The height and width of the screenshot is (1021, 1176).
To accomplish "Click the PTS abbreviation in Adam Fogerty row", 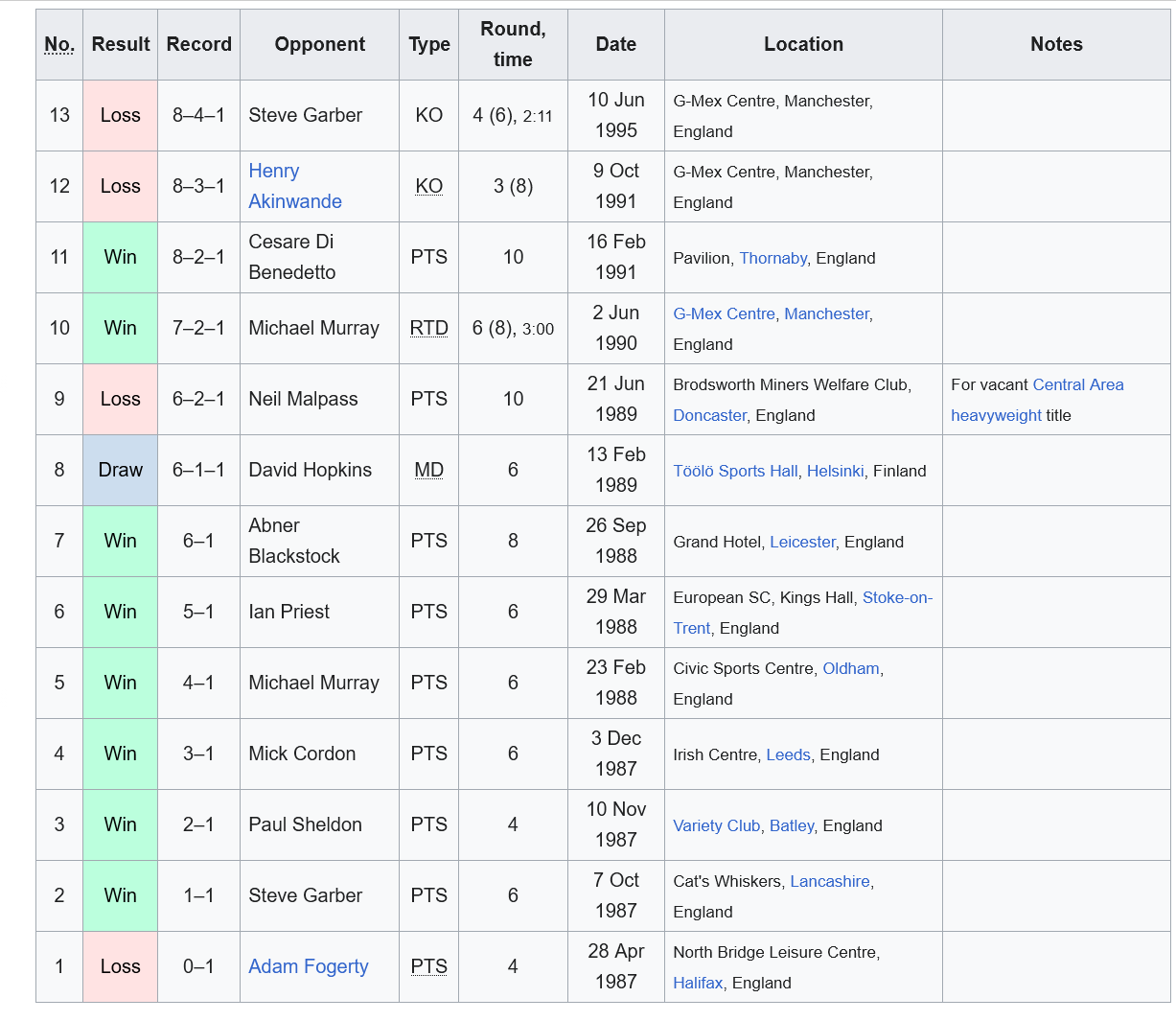I will [x=428, y=966].
